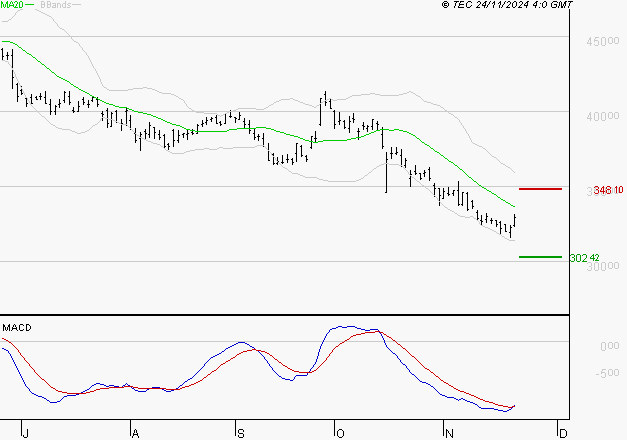Click the TEC 24/11/2024 copyright text
The width and height of the screenshot is (627, 440).
point(507,5)
